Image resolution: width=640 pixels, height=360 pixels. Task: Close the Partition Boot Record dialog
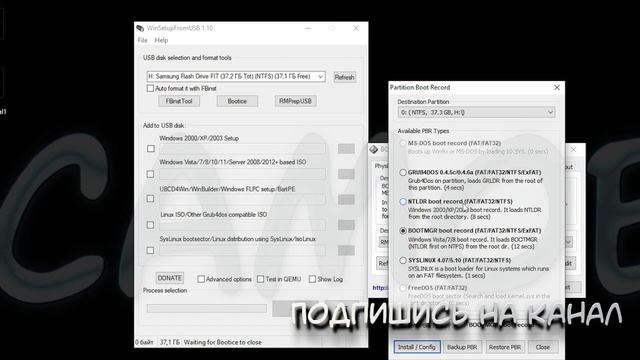pyautogui.click(x=557, y=87)
